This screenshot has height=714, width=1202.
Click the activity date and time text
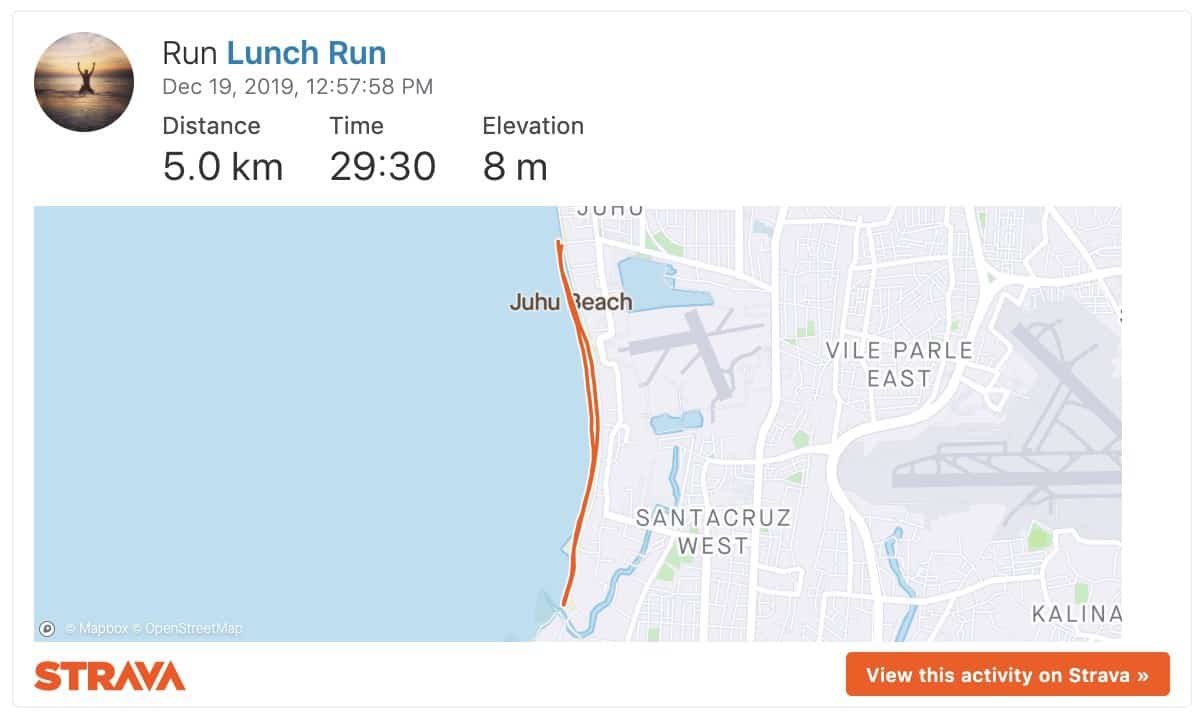[x=297, y=87]
